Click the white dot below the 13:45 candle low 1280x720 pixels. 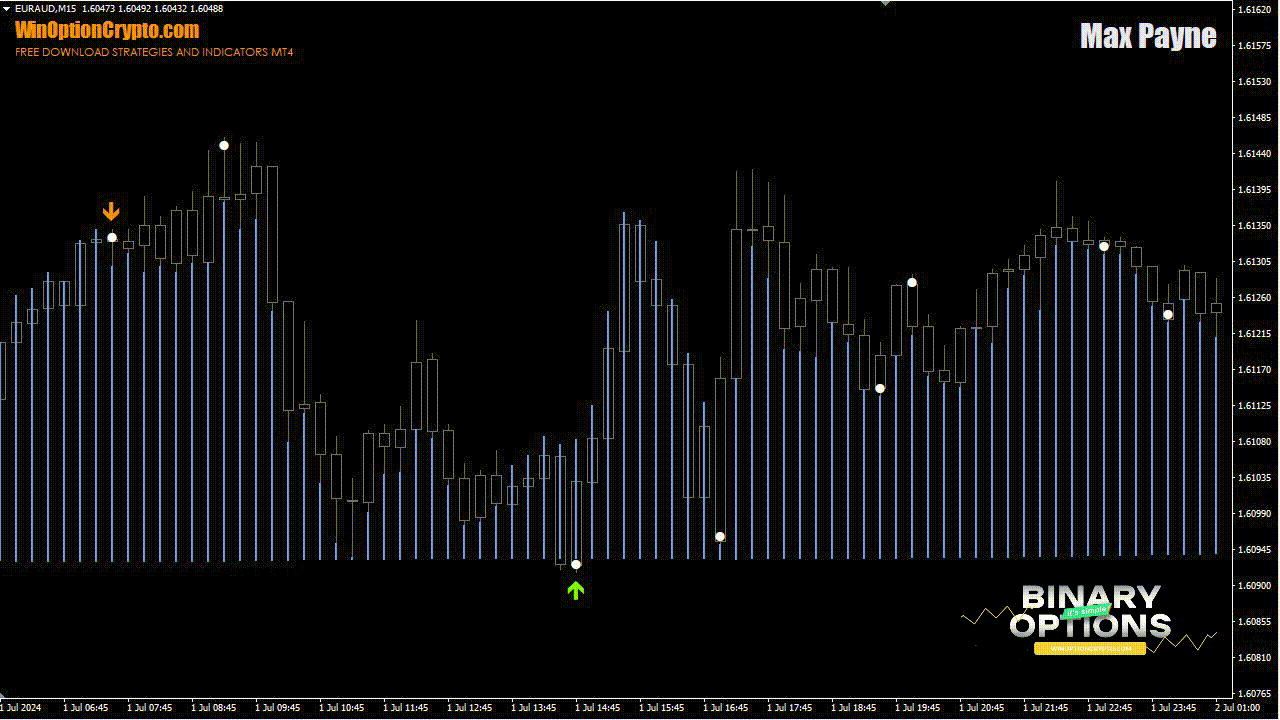(576, 564)
